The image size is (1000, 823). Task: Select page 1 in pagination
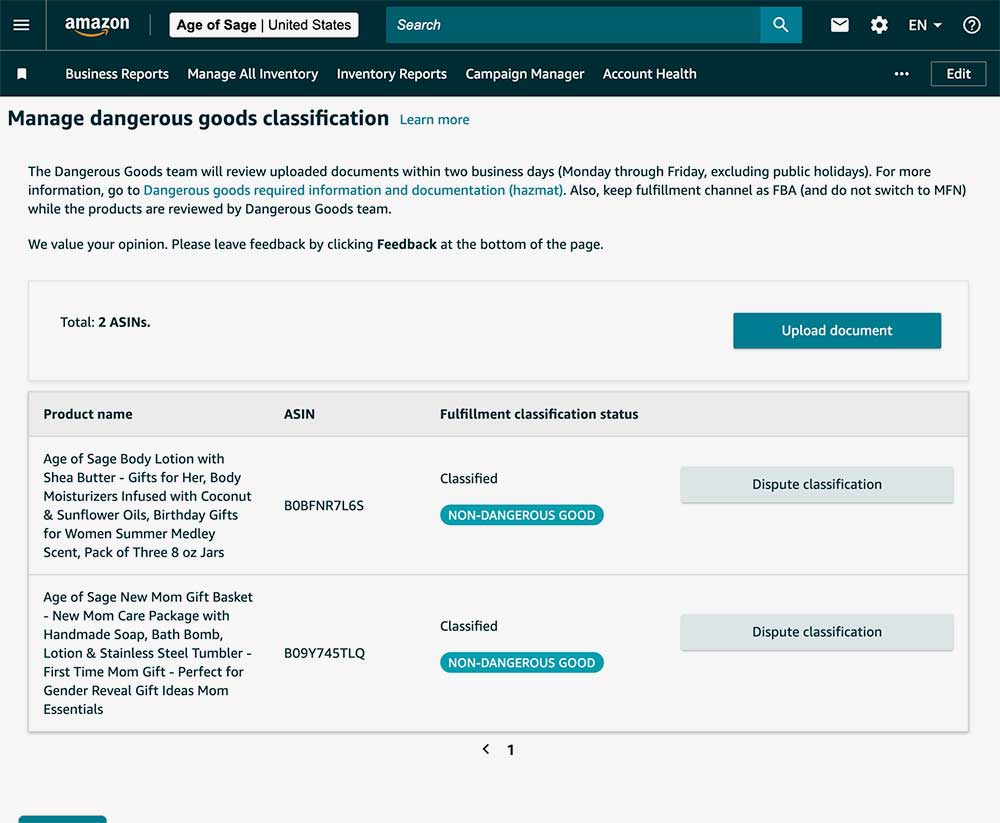click(x=510, y=750)
